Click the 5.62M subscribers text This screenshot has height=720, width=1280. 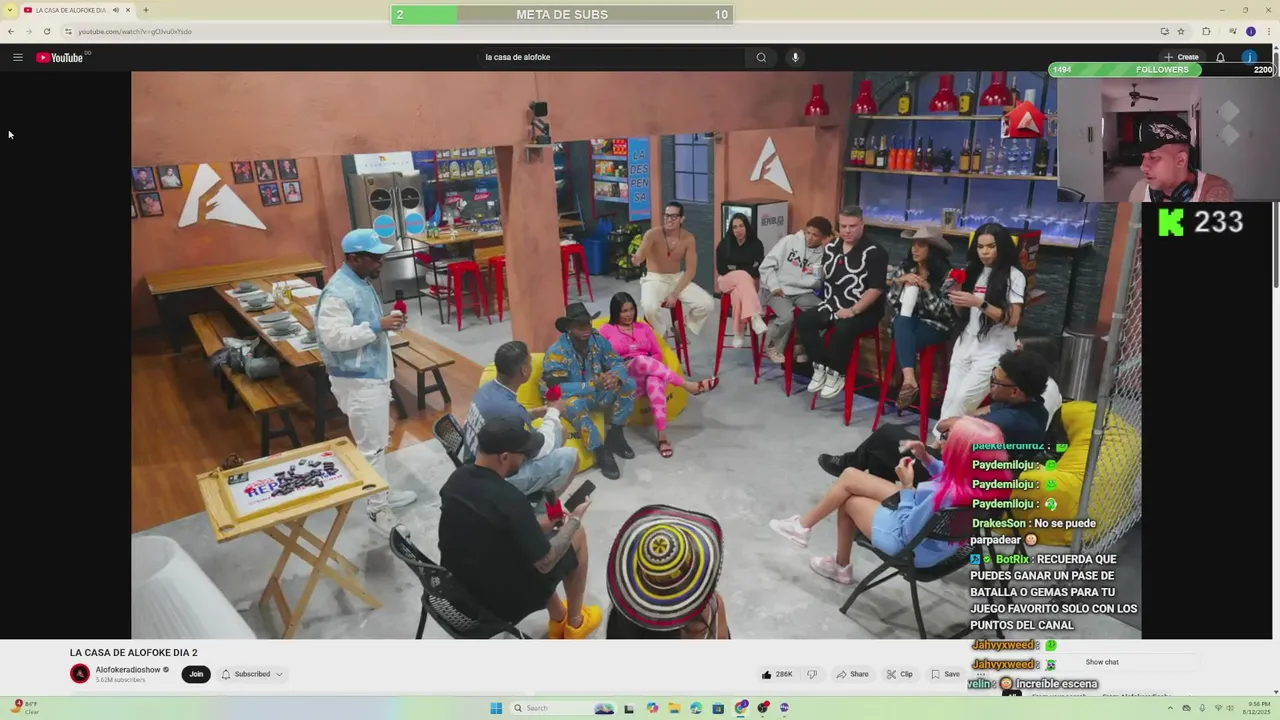pyautogui.click(x=120, y=680)
